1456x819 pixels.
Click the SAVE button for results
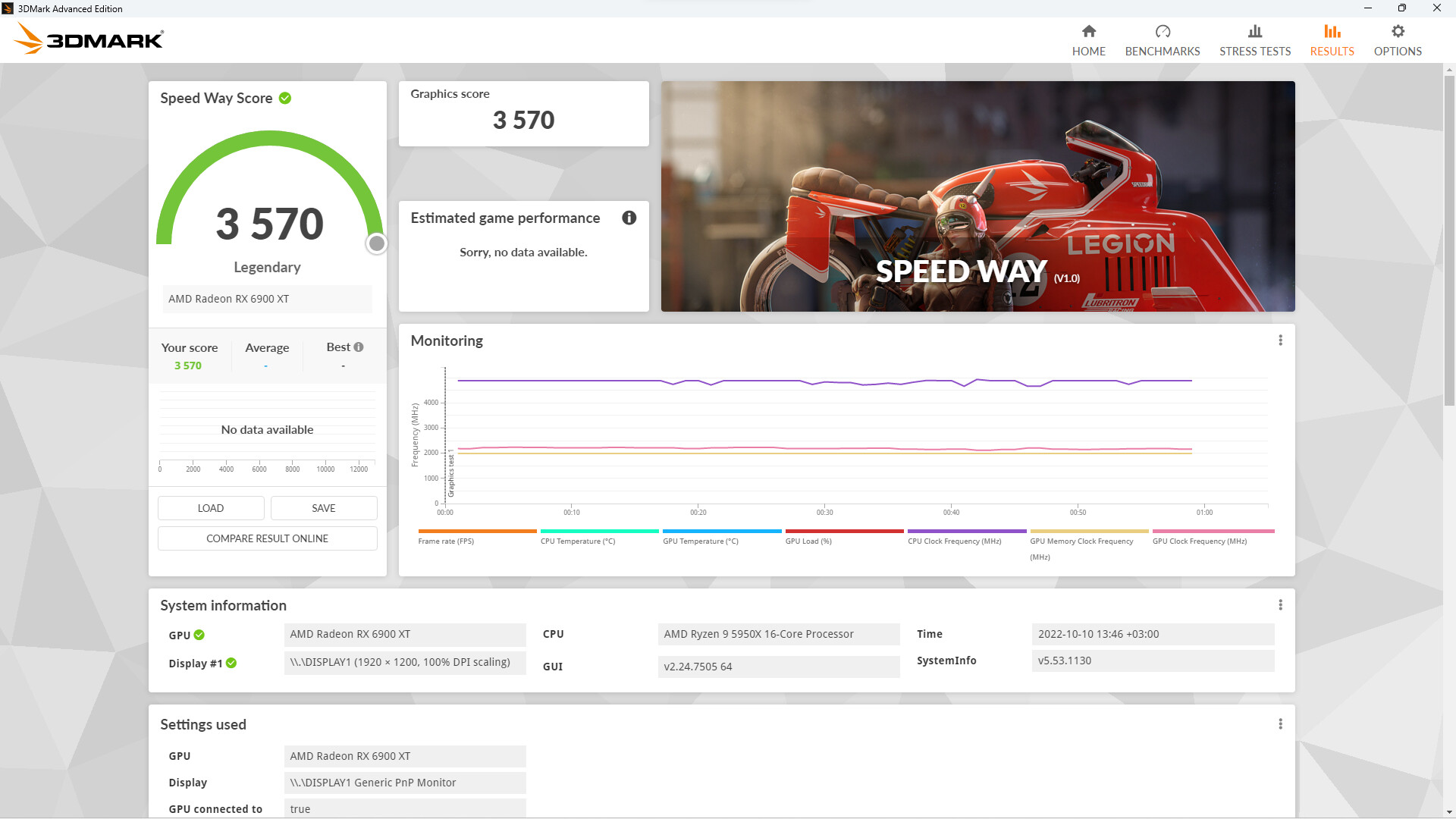pos(323,508)
